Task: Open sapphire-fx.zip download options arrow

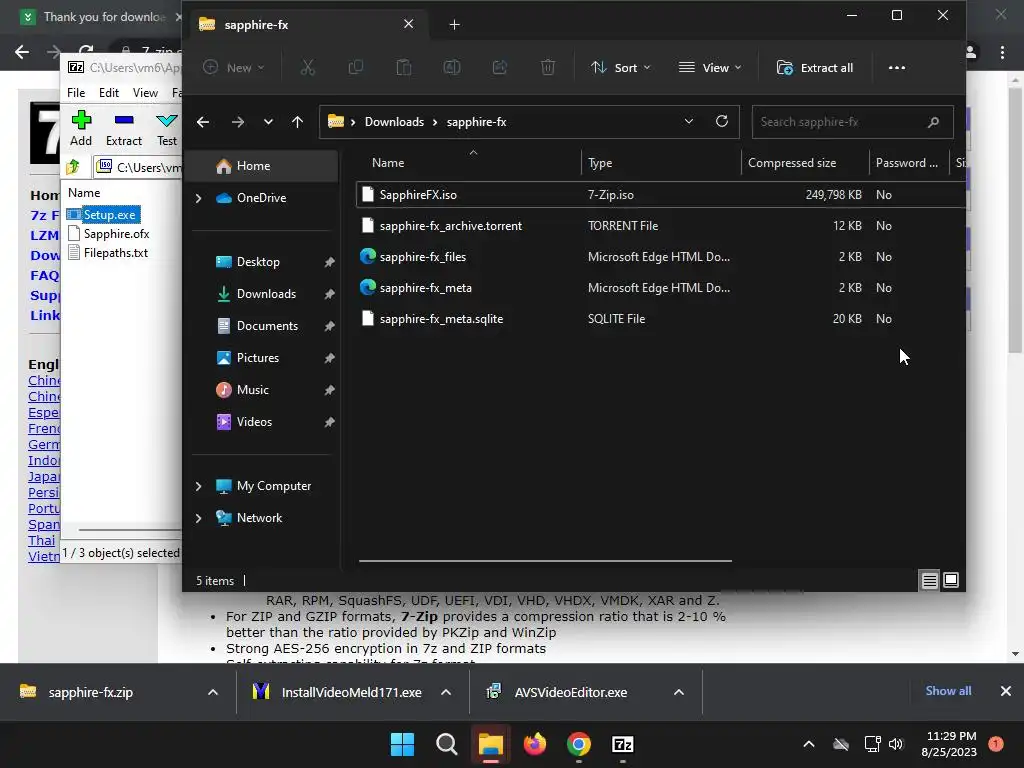Action: (213, 692)
